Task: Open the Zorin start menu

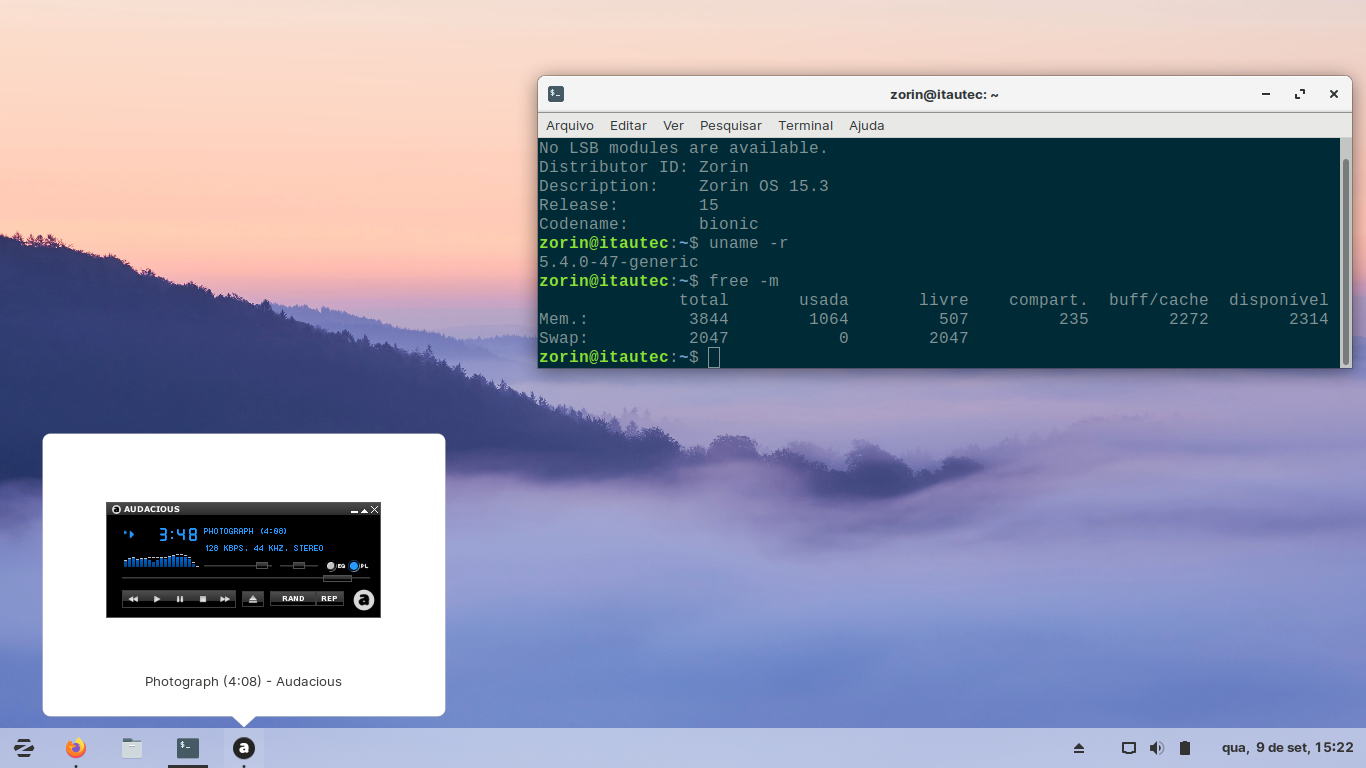Action: (23, 748)
